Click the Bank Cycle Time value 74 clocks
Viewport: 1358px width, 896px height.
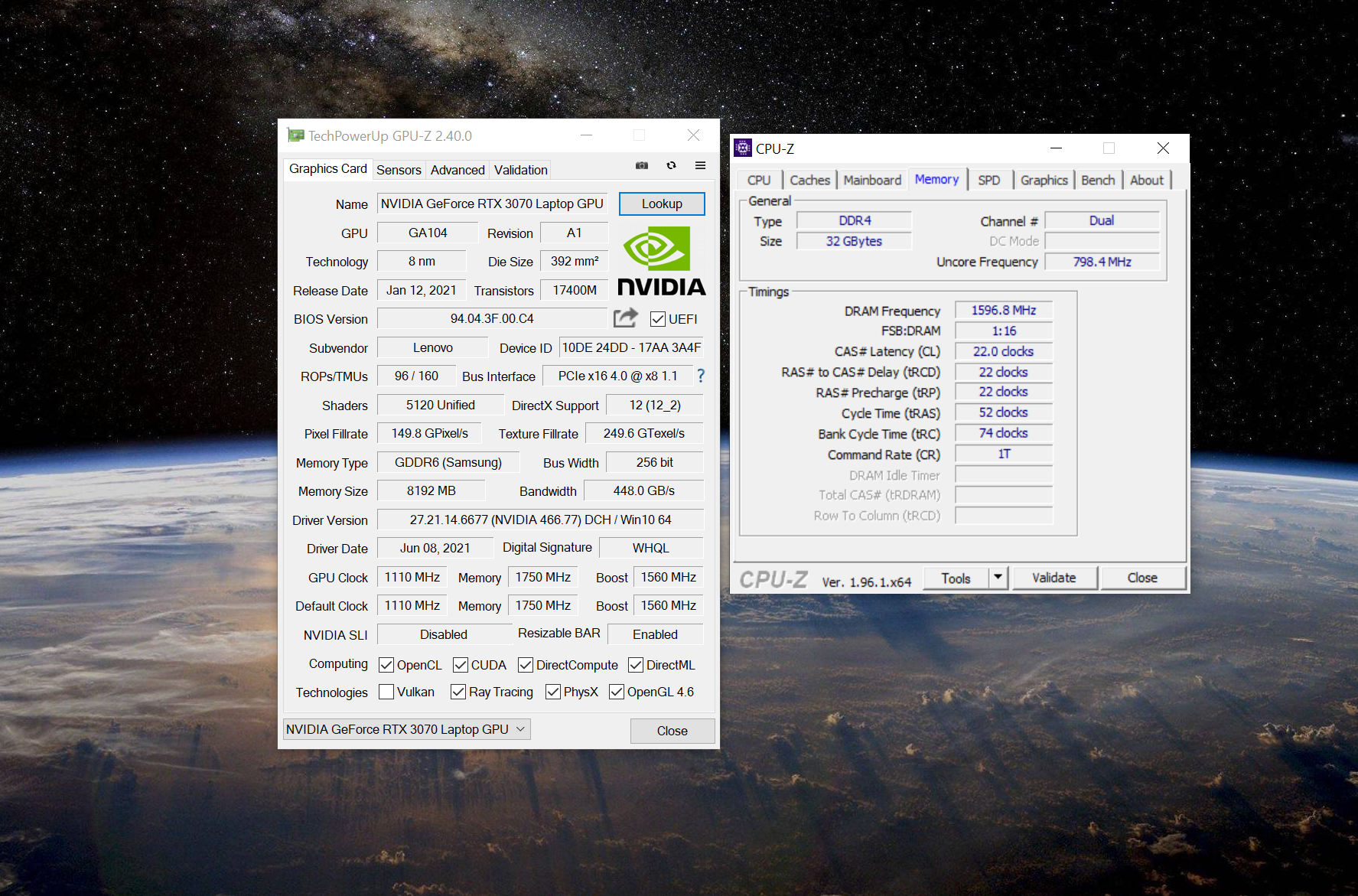click(x=1004, y=433)
